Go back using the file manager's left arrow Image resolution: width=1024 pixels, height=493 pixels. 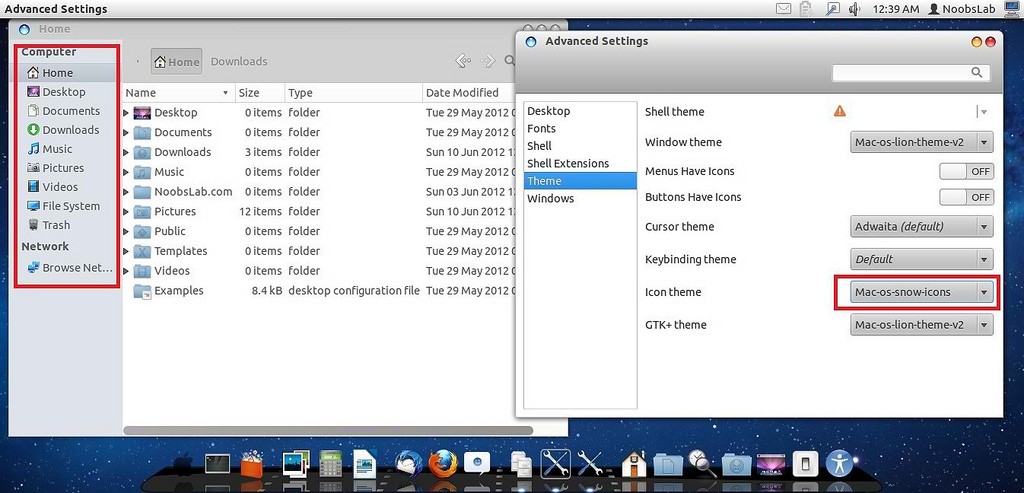click(x=463, y=61)
